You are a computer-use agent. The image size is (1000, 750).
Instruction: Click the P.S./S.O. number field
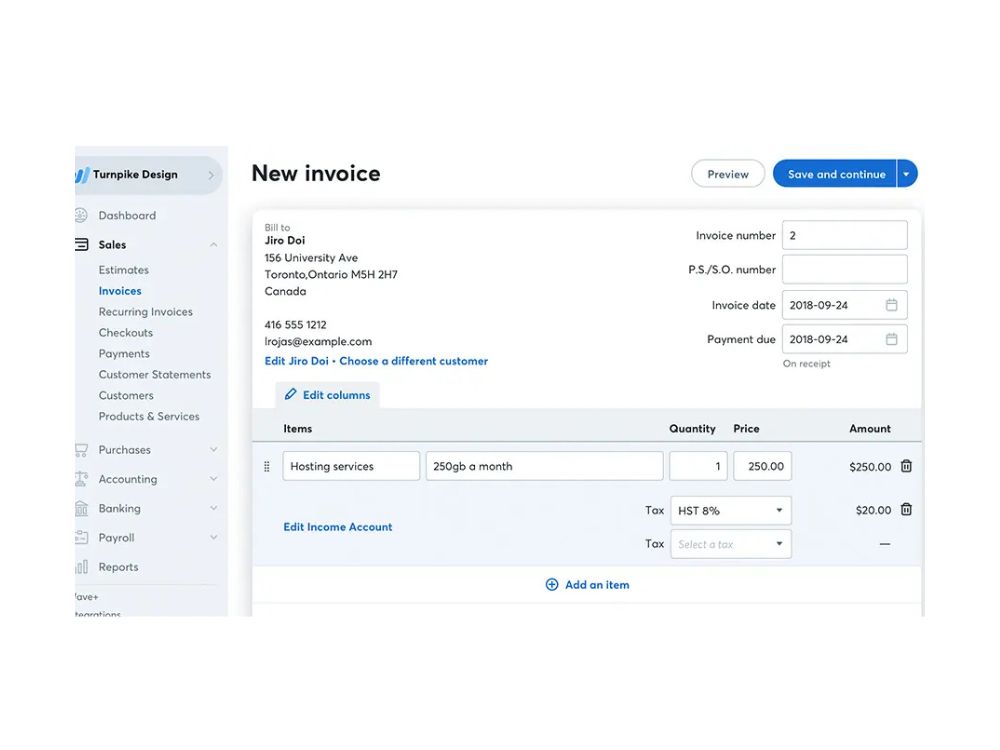click(845, 270)
